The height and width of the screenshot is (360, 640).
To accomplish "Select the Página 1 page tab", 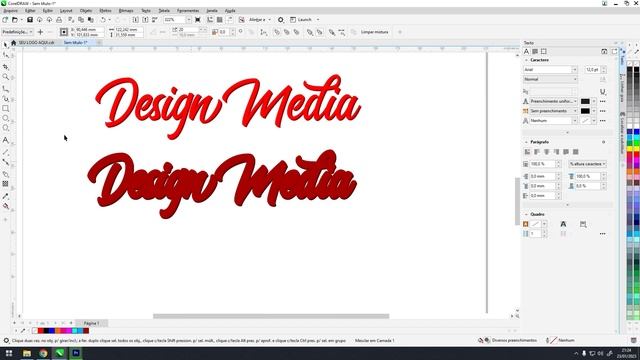I will [91, 323].
